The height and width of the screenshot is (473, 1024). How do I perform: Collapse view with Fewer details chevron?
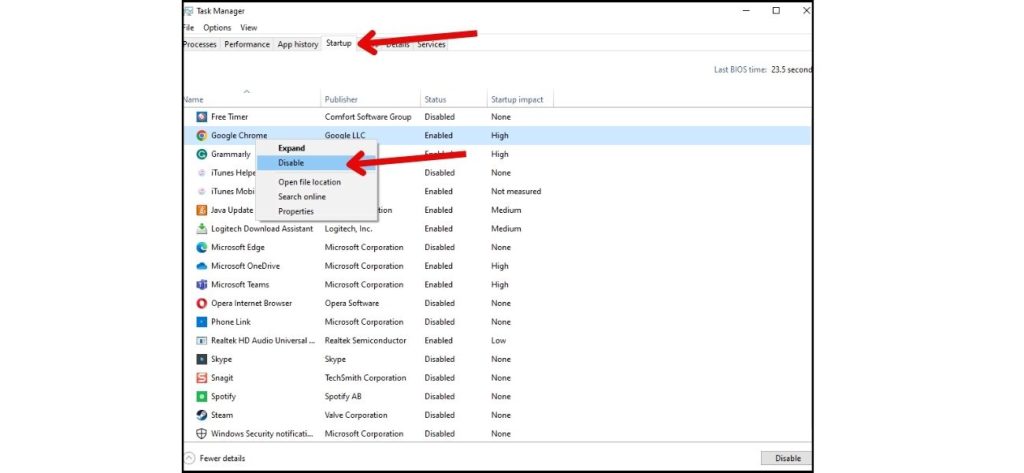pyautogui.click(x=189, y=459)
